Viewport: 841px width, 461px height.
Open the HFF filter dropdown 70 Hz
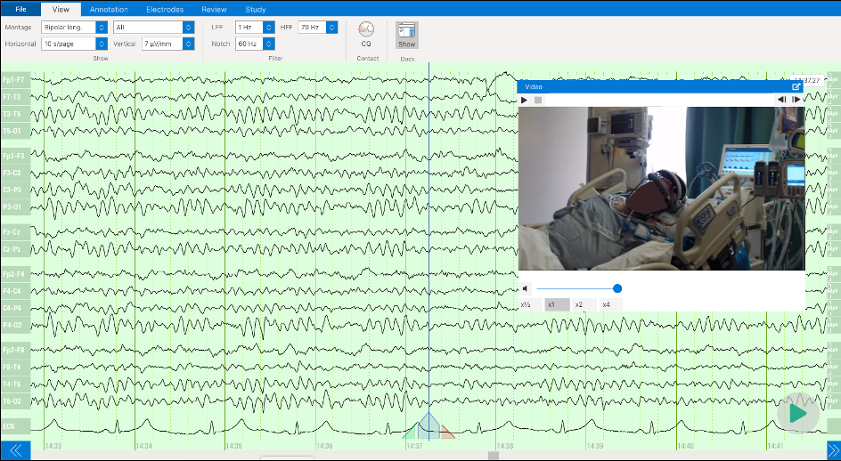pyautogui.click(x=318, y=27)
